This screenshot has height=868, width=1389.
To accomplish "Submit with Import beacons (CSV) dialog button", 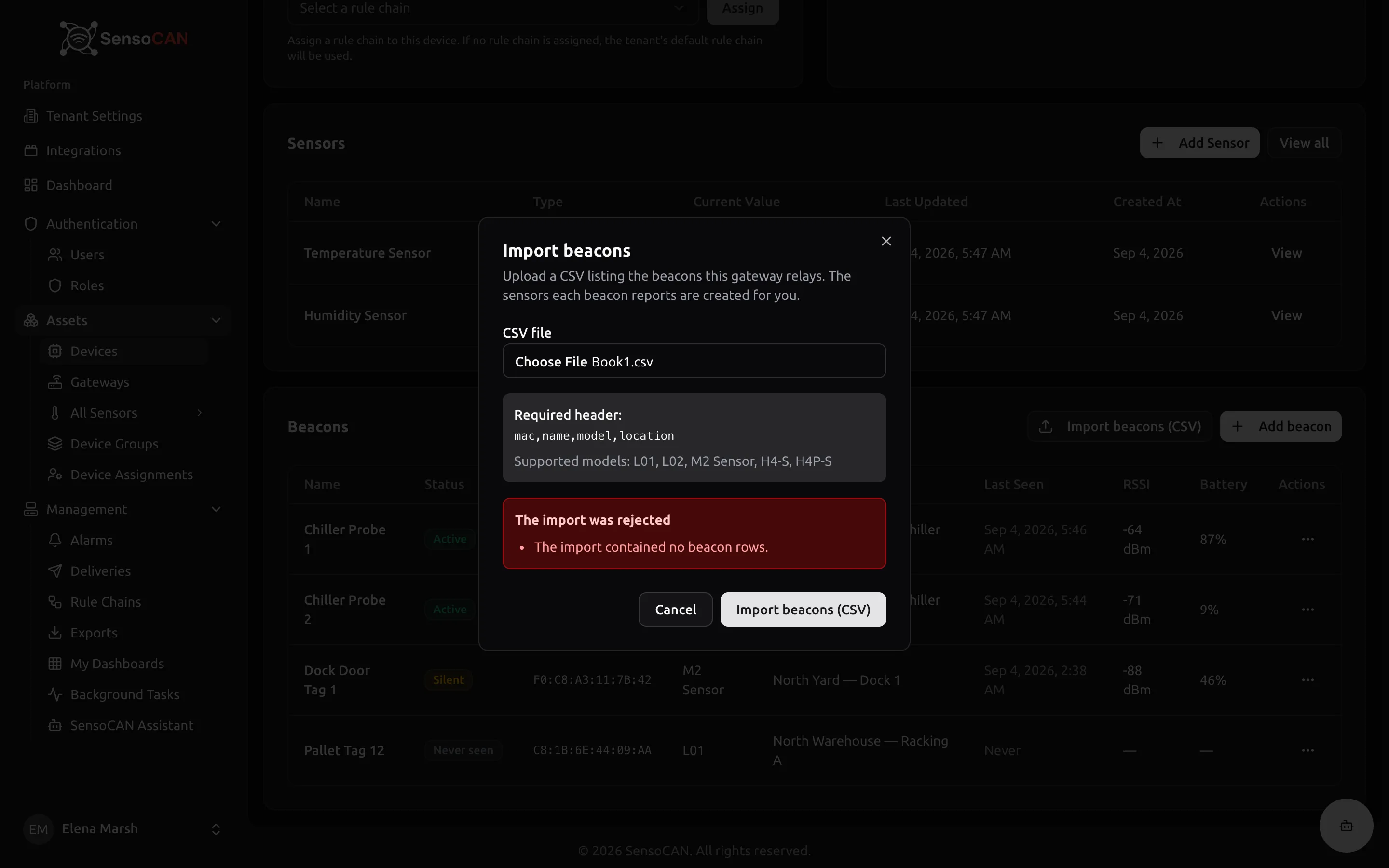I will point(803,609).
